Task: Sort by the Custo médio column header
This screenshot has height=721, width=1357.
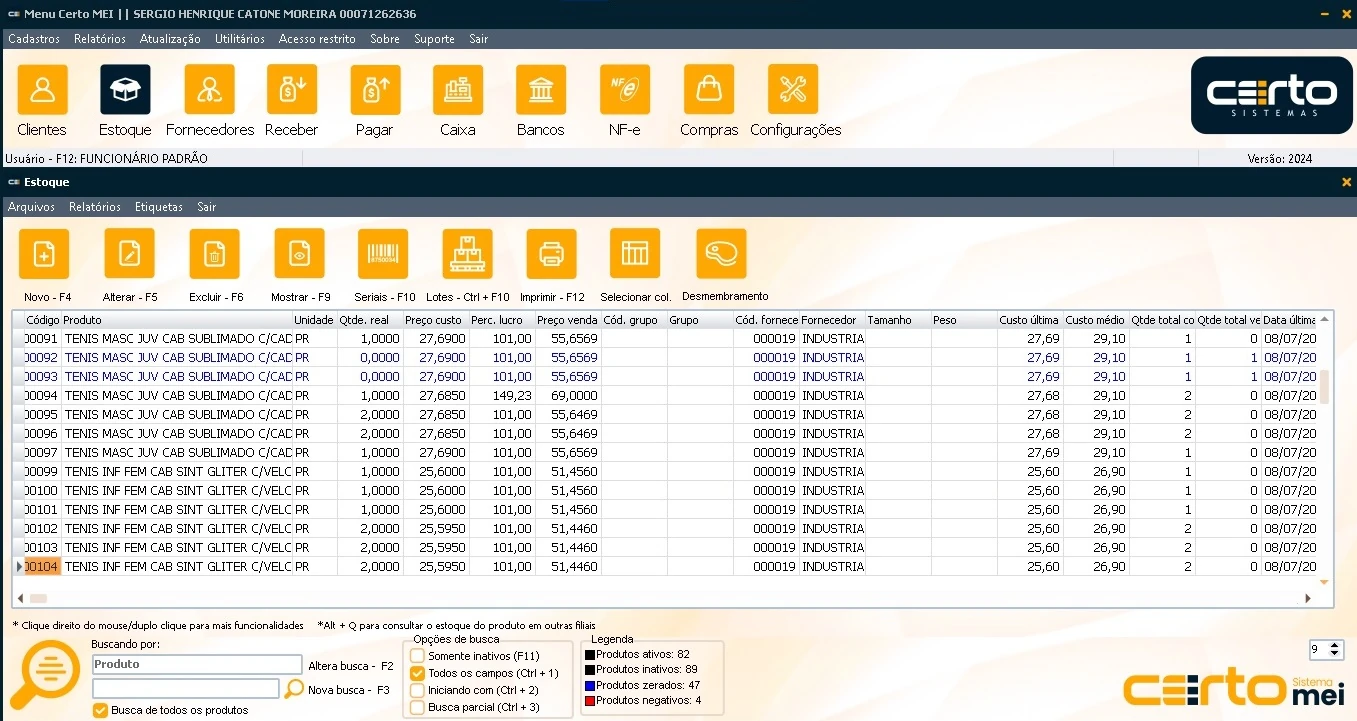Action: [1095, 320]
